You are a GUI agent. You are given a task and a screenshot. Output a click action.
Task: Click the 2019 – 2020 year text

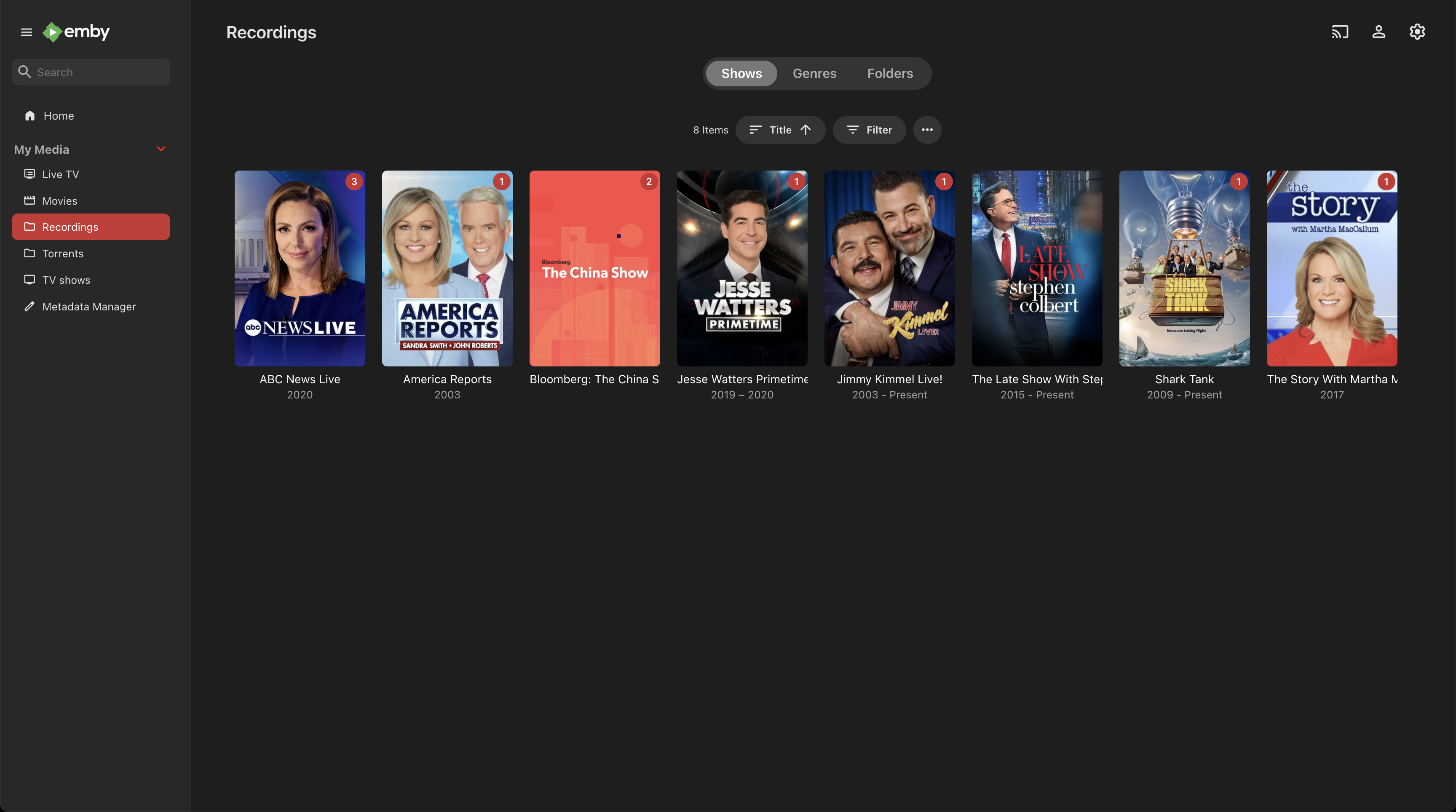click(742, 394)
